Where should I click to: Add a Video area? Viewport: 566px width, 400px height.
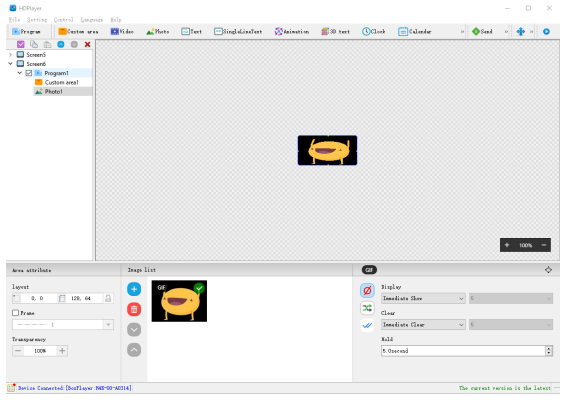coord(122,32)
